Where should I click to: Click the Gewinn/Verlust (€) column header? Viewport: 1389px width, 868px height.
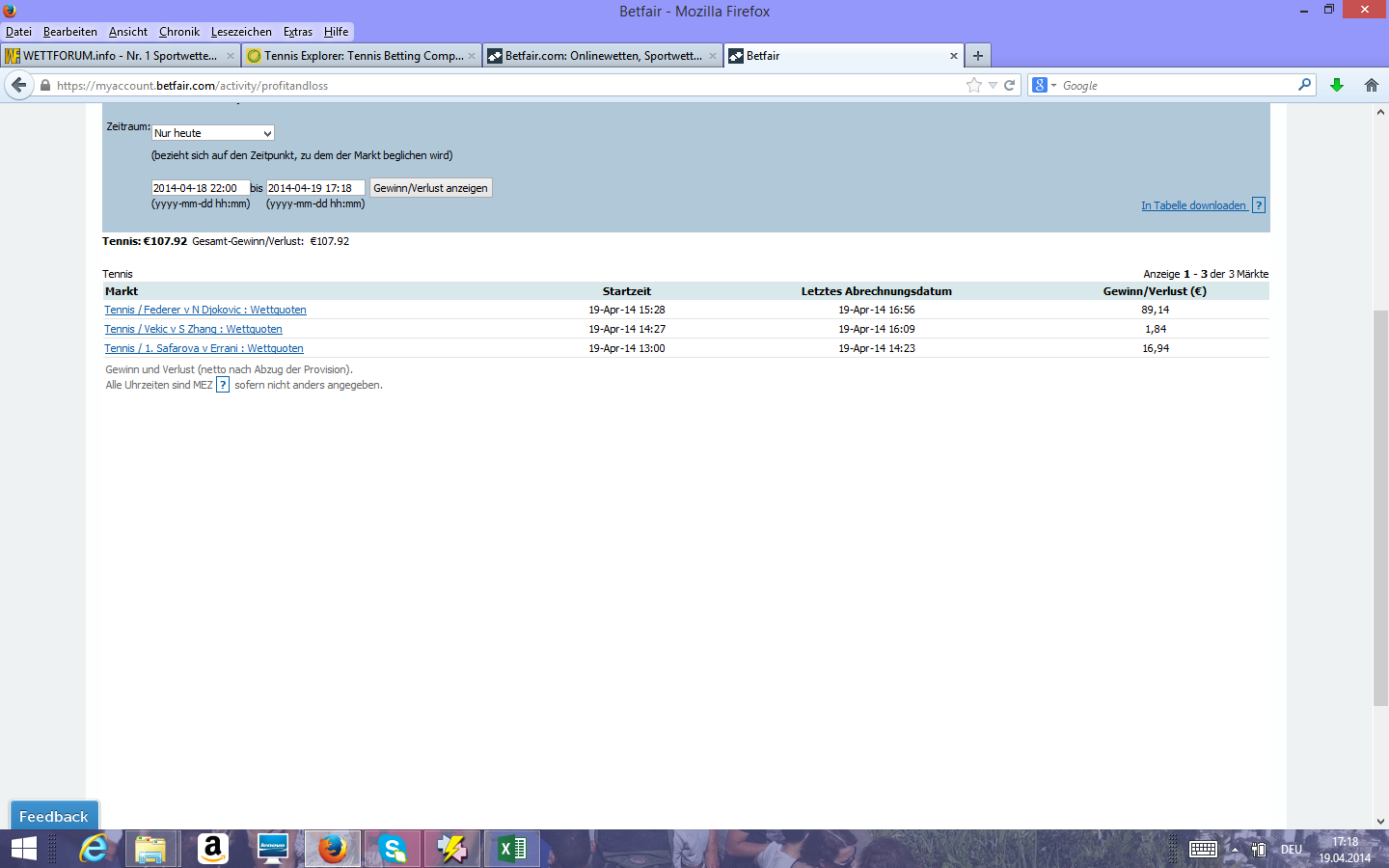[1155, 291]
